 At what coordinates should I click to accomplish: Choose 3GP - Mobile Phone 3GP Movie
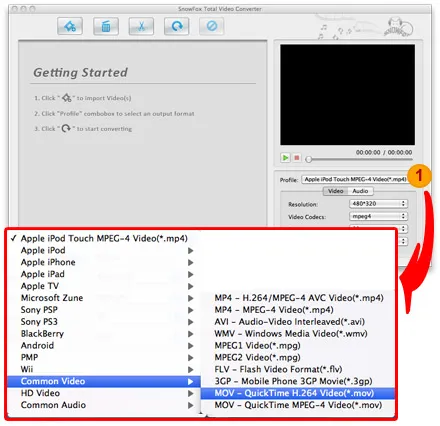(x=298, y=381)
